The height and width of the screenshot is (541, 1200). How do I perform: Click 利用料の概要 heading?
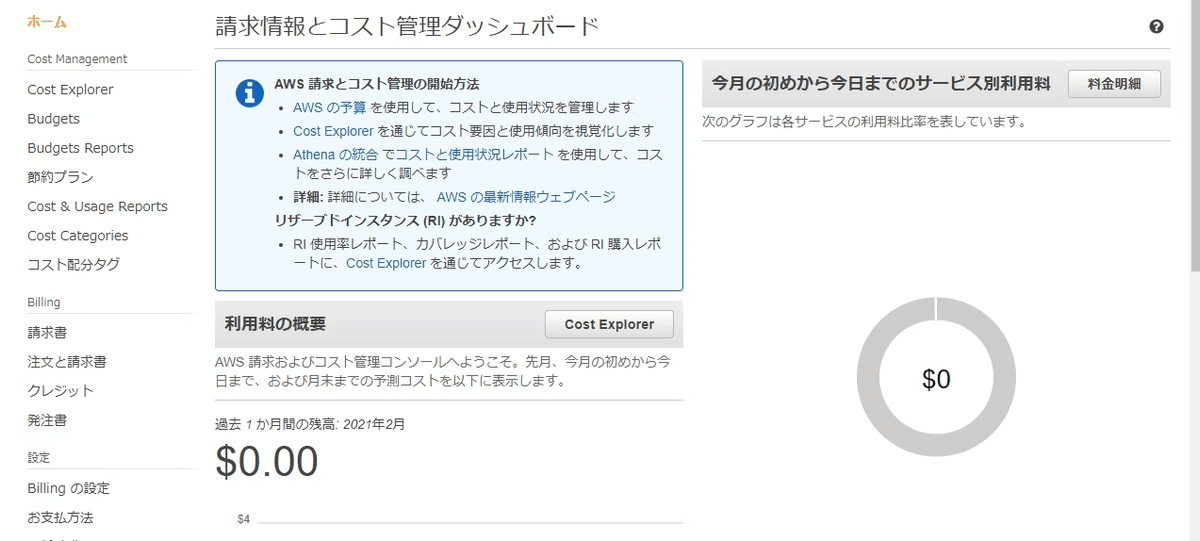coord(275,324)
